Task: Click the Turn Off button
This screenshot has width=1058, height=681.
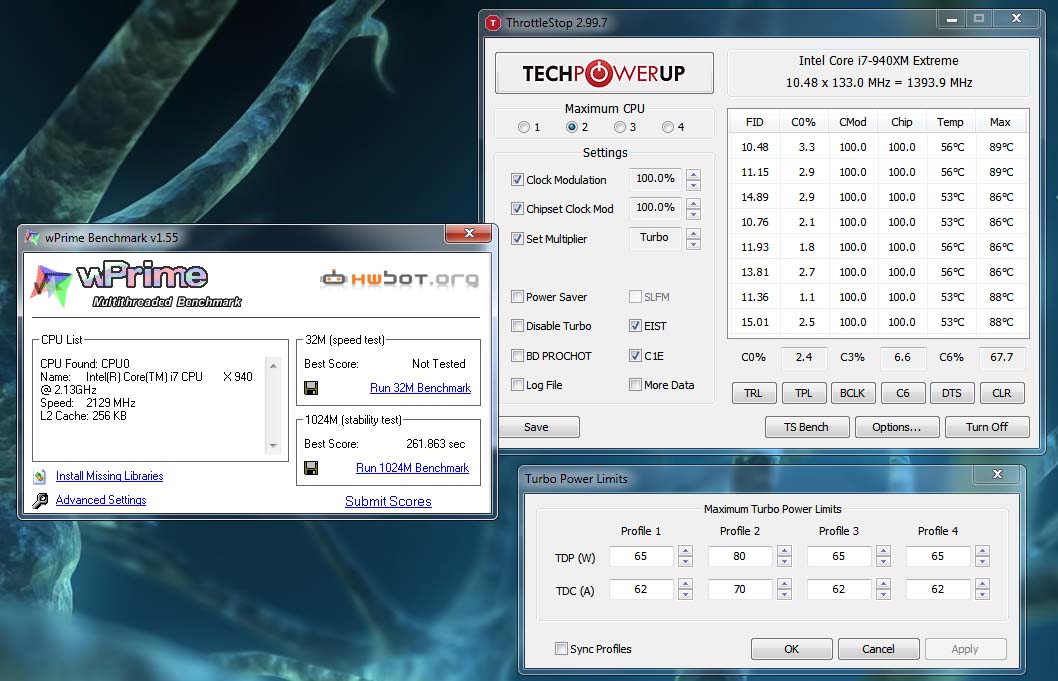Action: 987,427
